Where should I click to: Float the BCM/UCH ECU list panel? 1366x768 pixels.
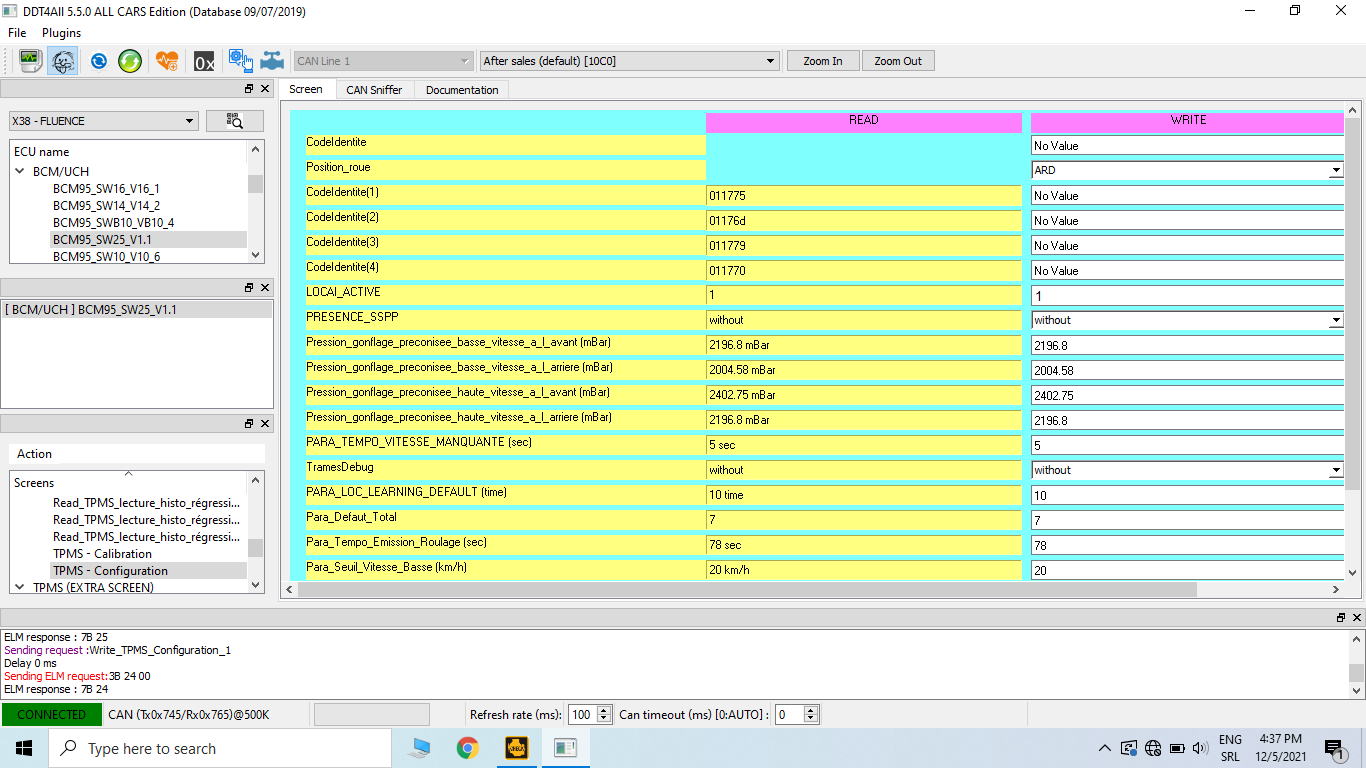[x=249, y=287]
